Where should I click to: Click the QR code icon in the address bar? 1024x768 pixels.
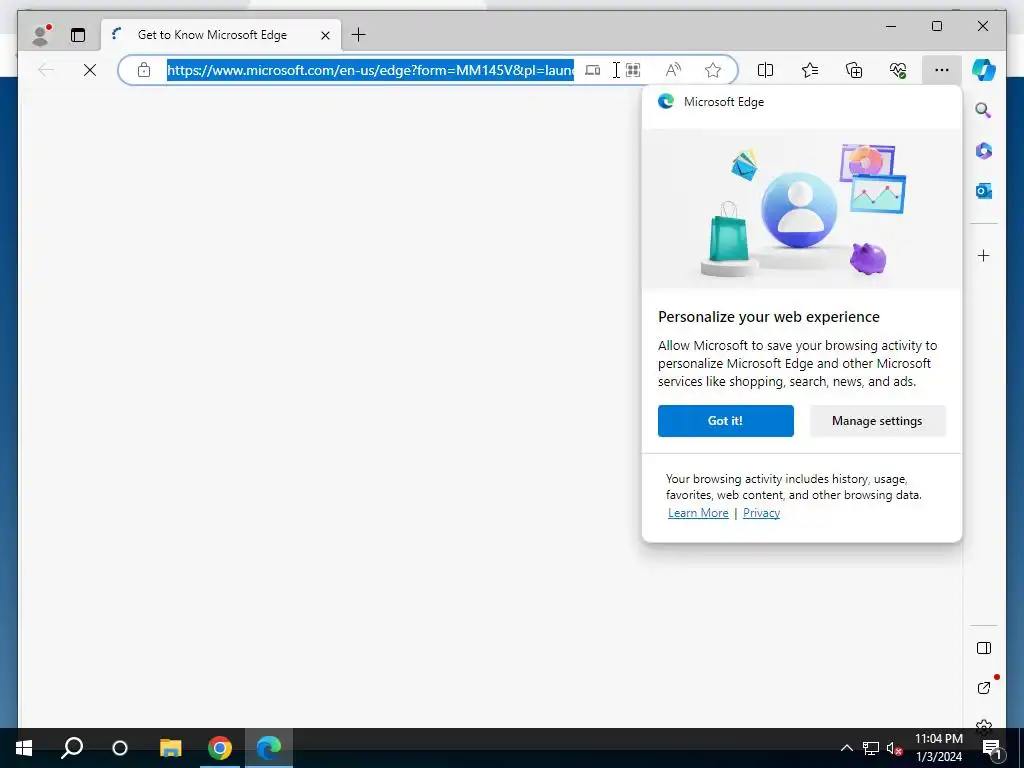pos(633,70)
